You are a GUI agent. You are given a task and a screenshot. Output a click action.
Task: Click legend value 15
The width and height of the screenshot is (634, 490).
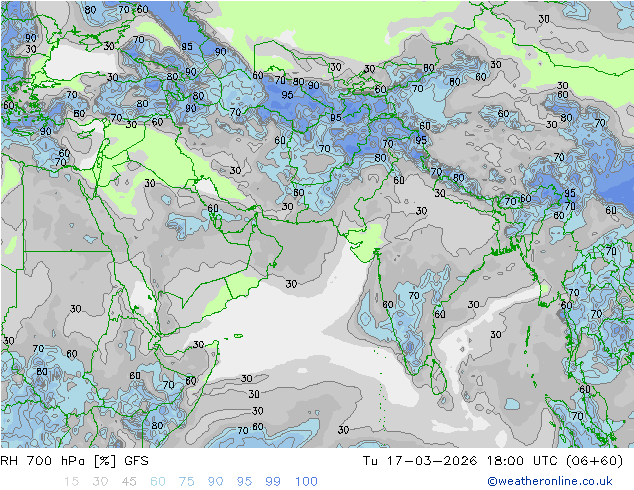[71, 482]
